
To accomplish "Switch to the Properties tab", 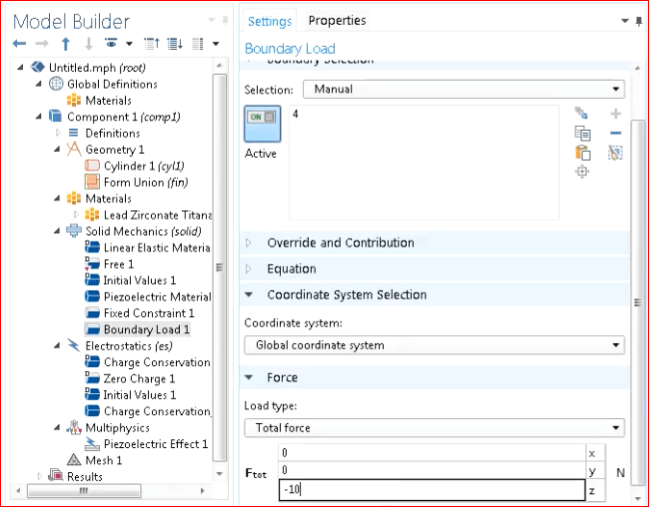I will click(x=337, y=20).
